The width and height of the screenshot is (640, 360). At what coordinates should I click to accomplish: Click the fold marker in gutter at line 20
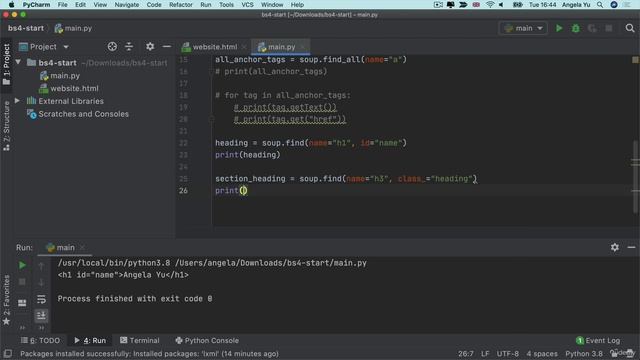tap(211, 119)
